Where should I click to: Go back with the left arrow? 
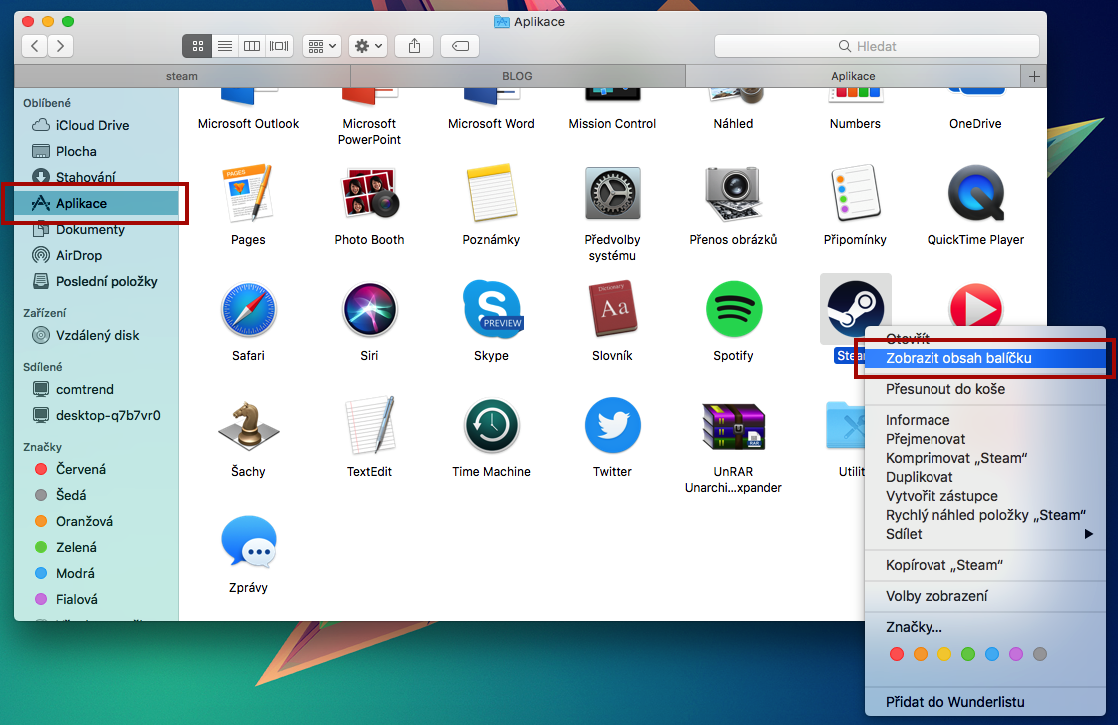click(35, 46)
